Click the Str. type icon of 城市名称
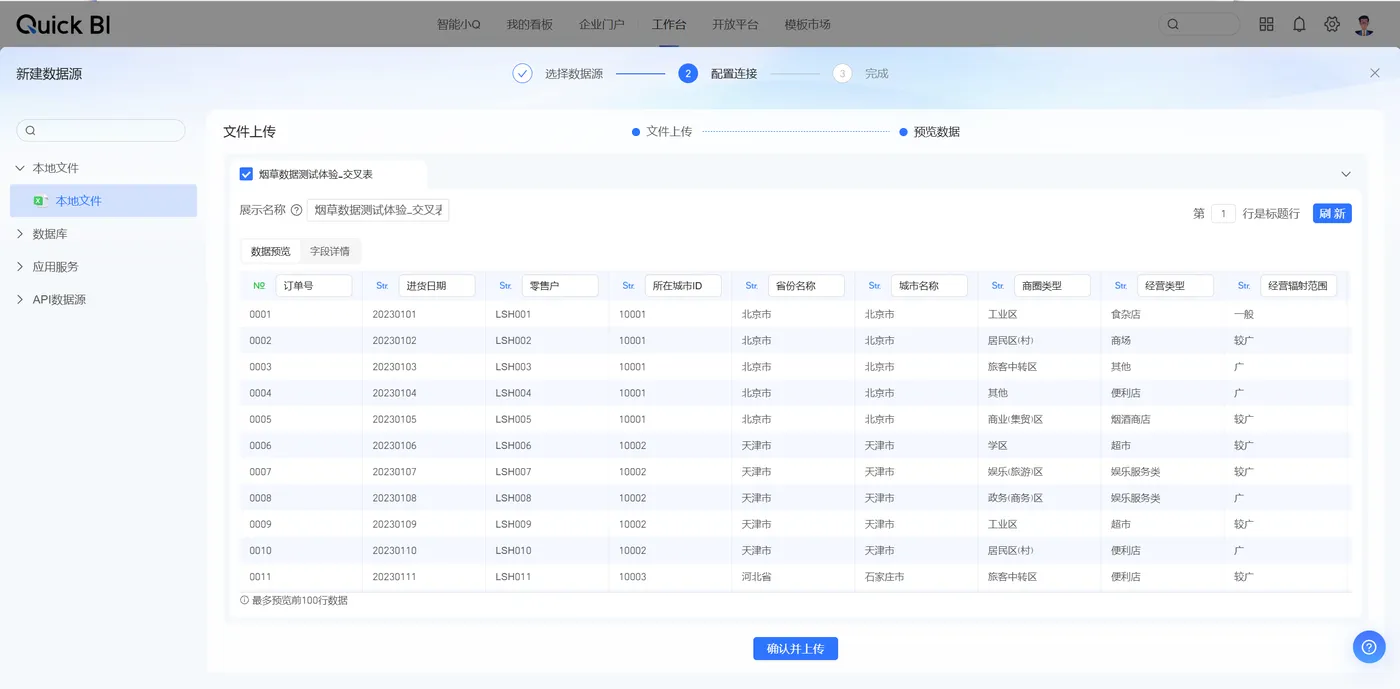This screenshot has height=689, width=1400. tap(874, 286)
